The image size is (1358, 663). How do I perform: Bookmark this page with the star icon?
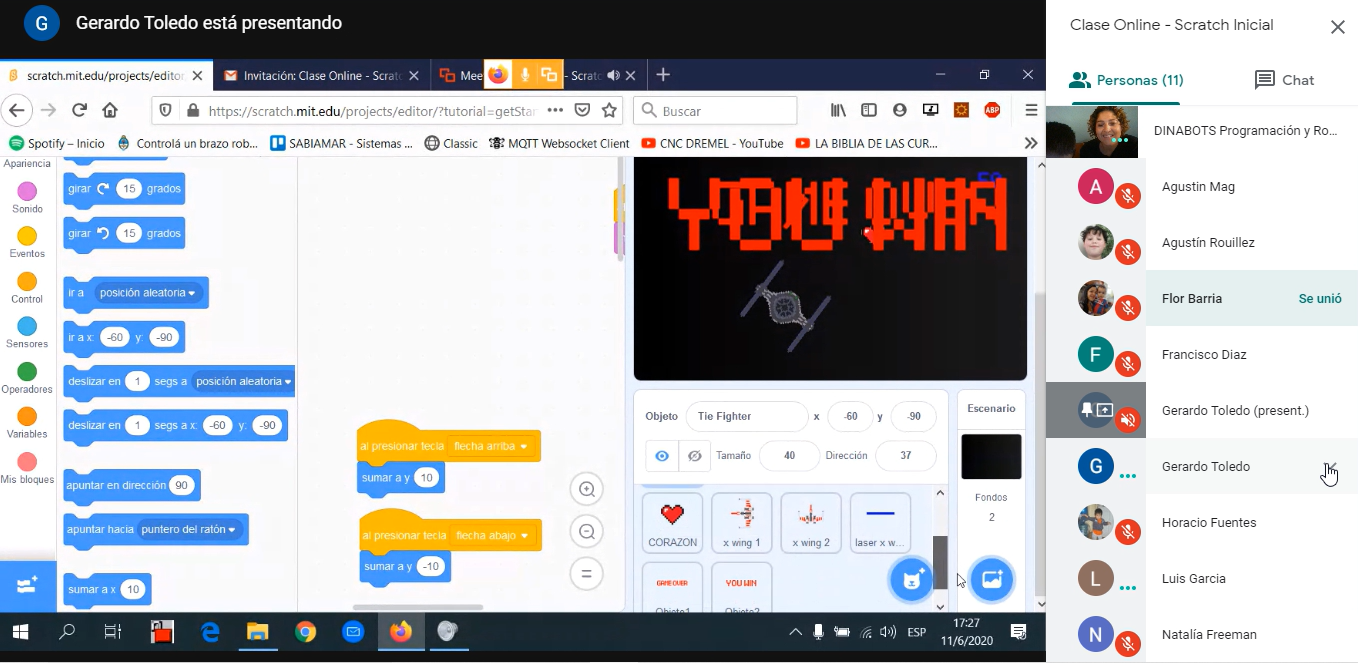point(609,110)
